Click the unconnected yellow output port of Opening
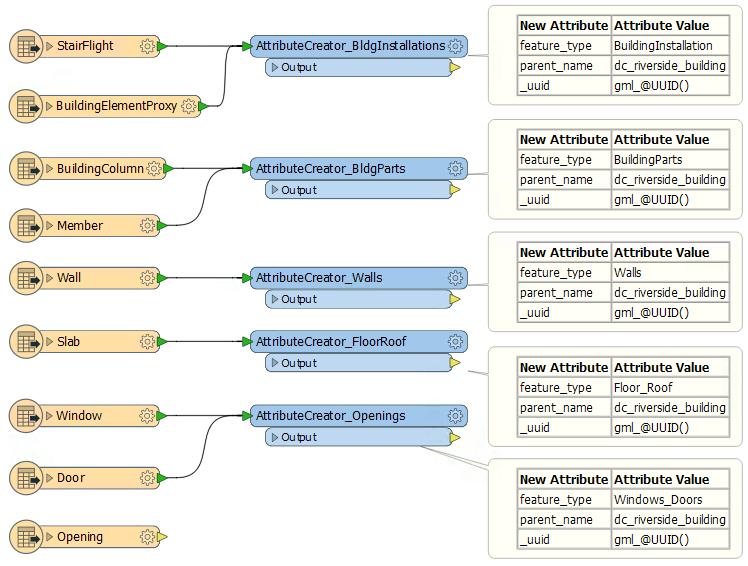This screenshot has height=566, width=748. click(x=162, y=537)
